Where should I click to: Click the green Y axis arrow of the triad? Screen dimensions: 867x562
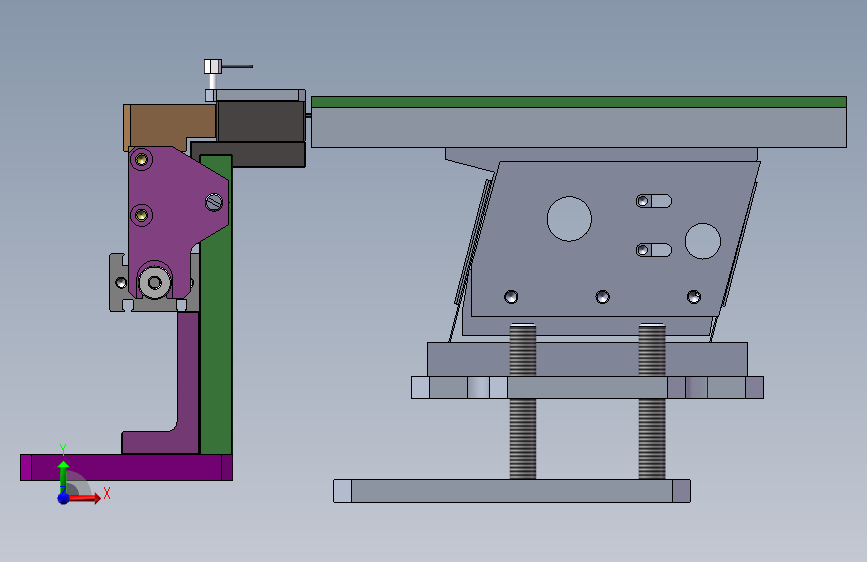coord(63,473)
